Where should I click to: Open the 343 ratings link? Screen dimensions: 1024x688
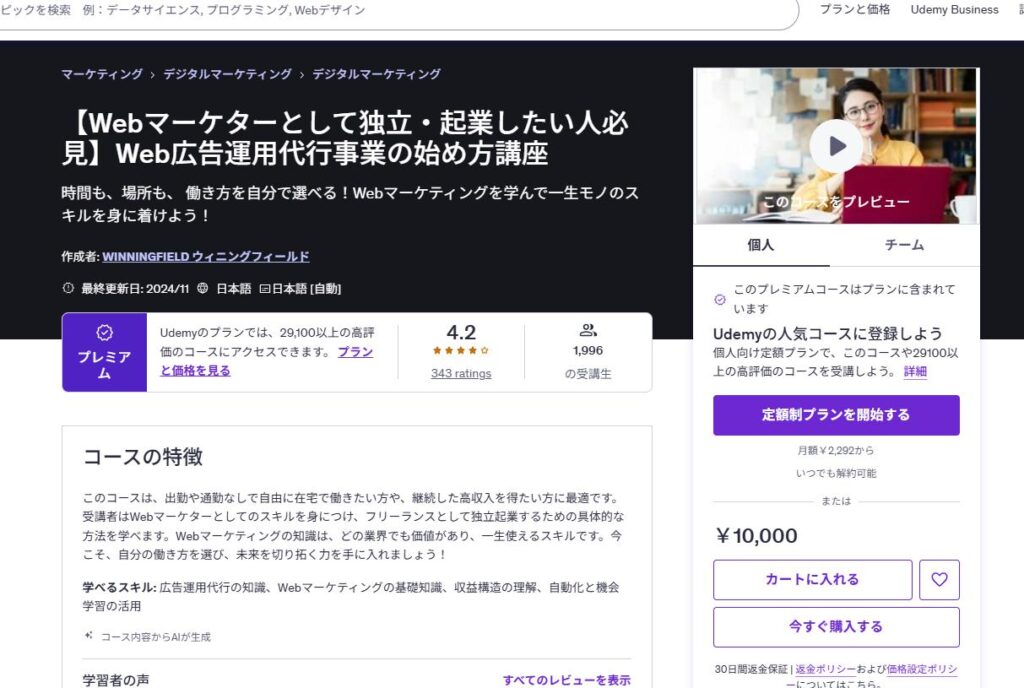461,373
